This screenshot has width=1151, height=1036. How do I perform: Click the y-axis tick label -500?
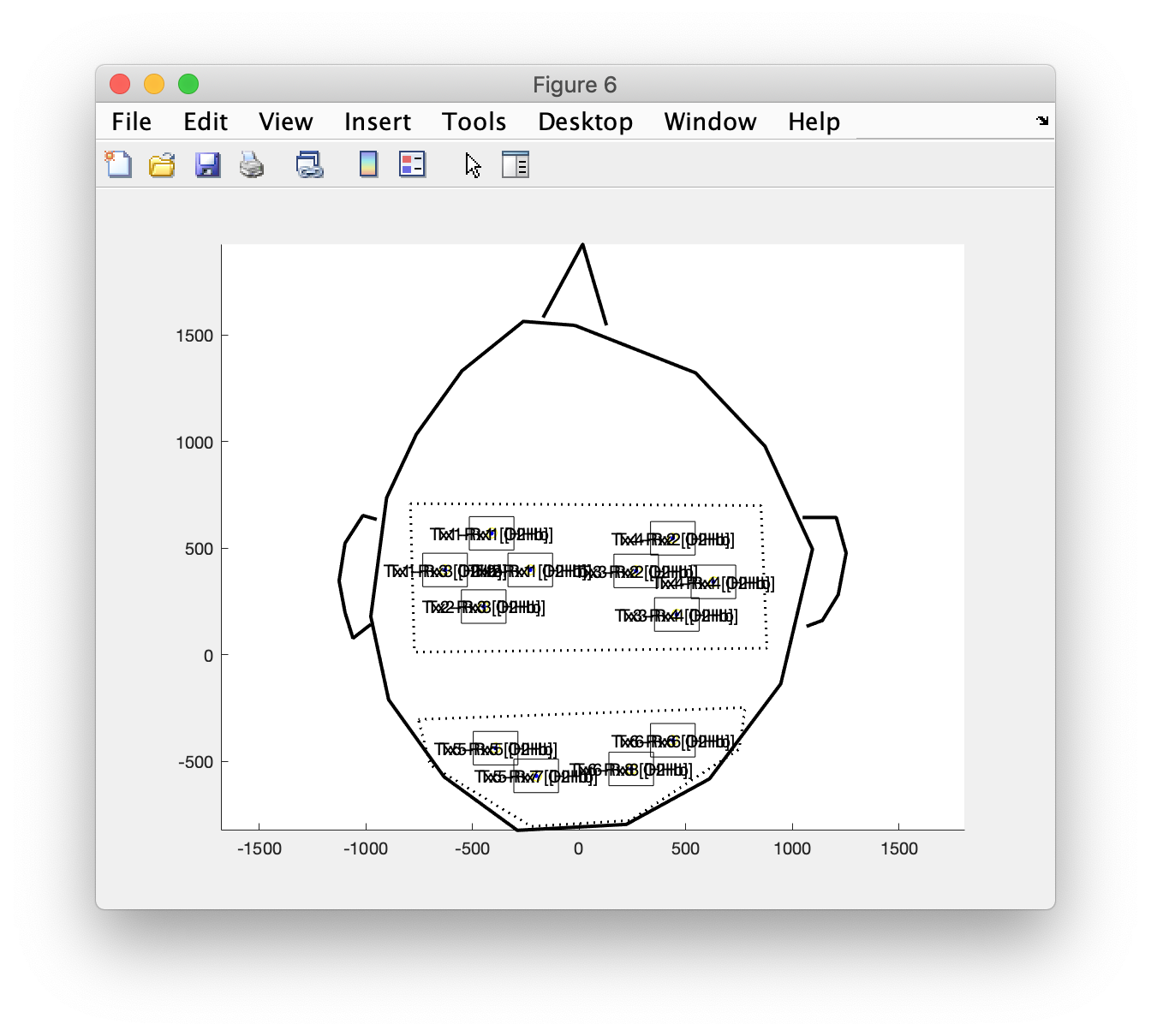click(197, 762)
